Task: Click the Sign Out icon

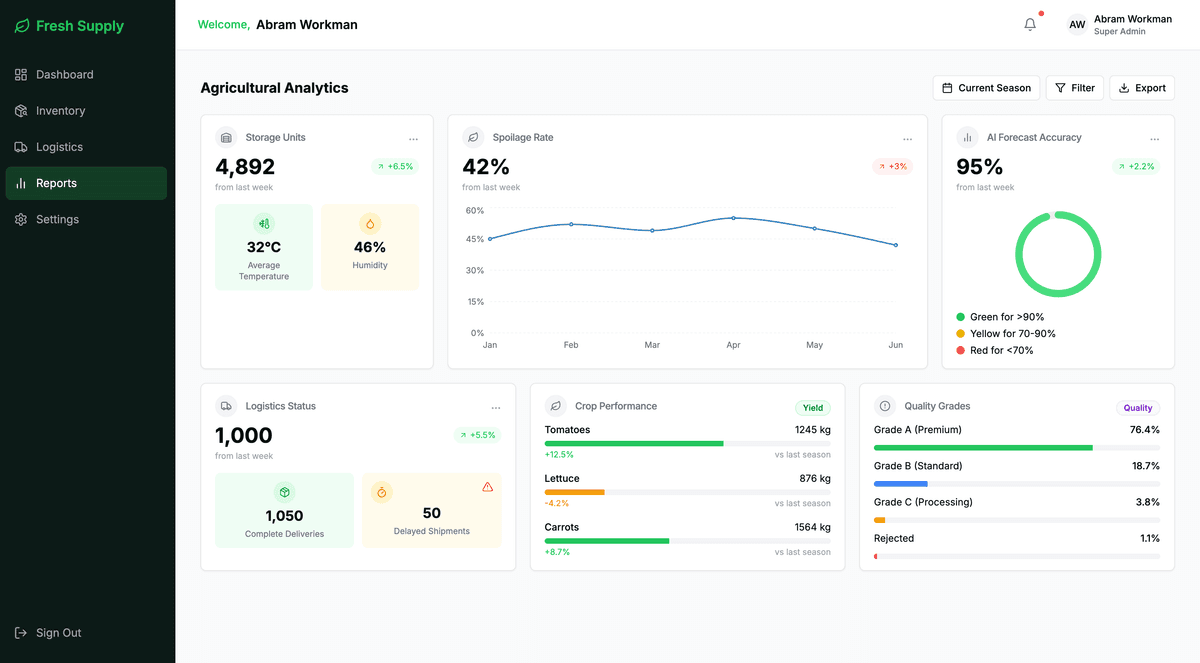Action: (21, 632)
